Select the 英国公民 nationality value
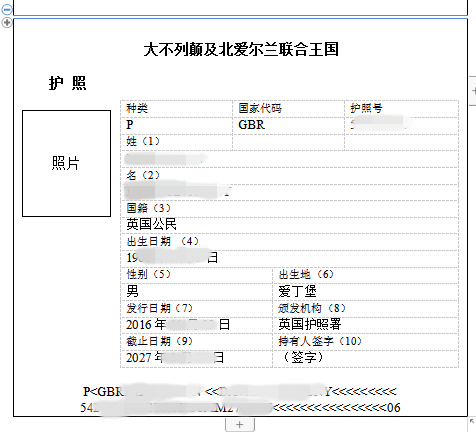The width and height of the screenshot is (476, 432). [x=151, y=224]
